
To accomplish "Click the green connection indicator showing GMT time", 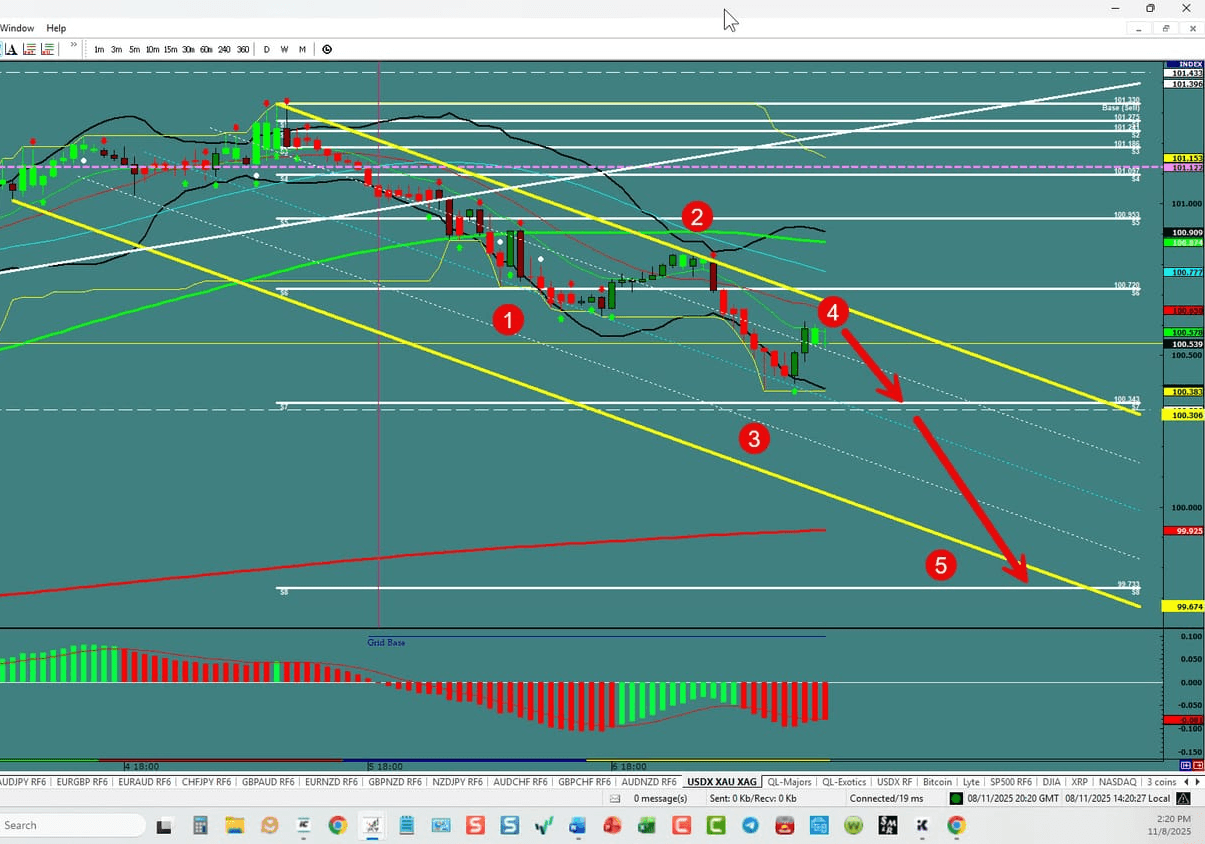I will [957, 798].
